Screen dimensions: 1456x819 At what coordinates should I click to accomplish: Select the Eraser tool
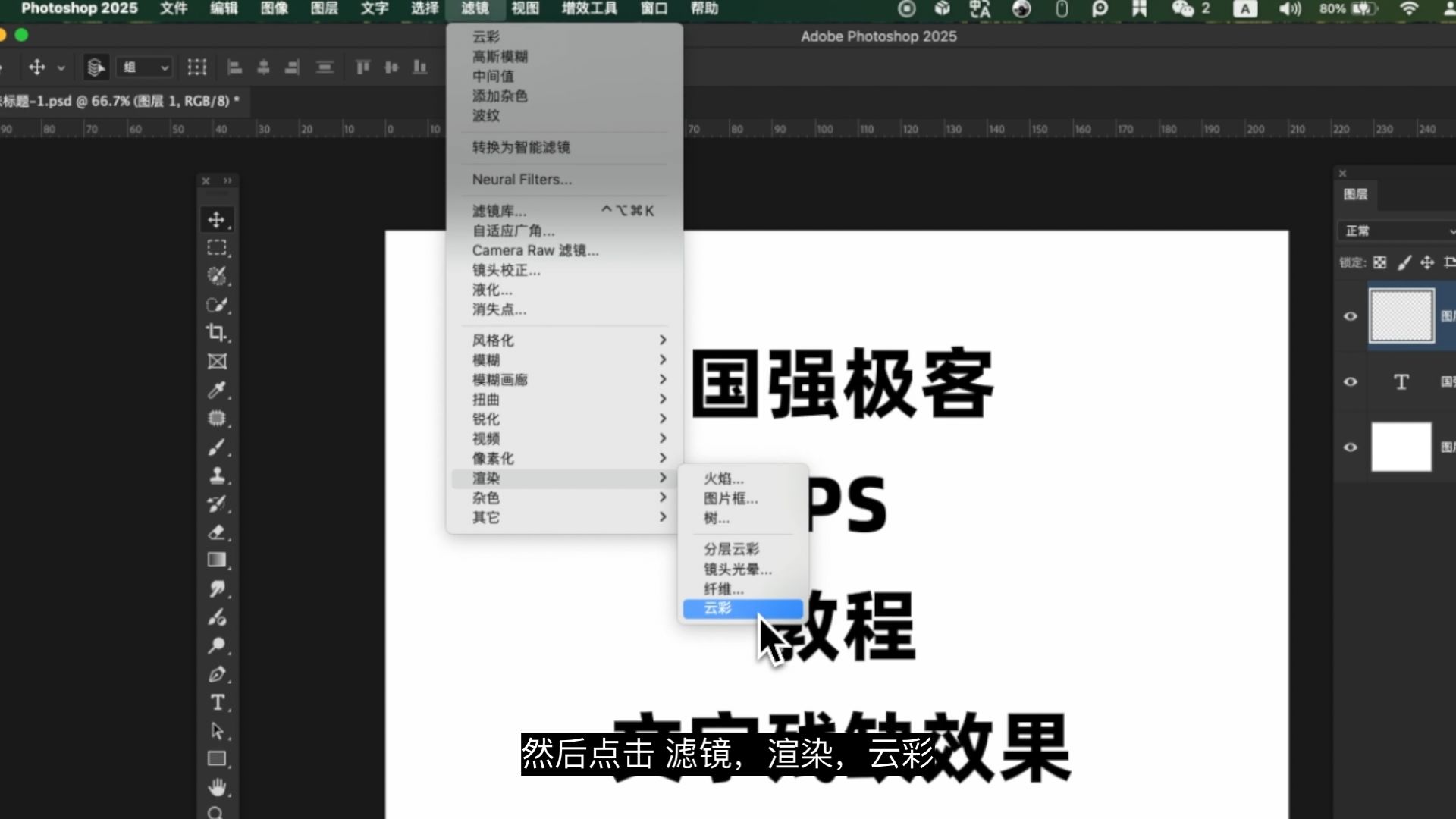point(217,532)
